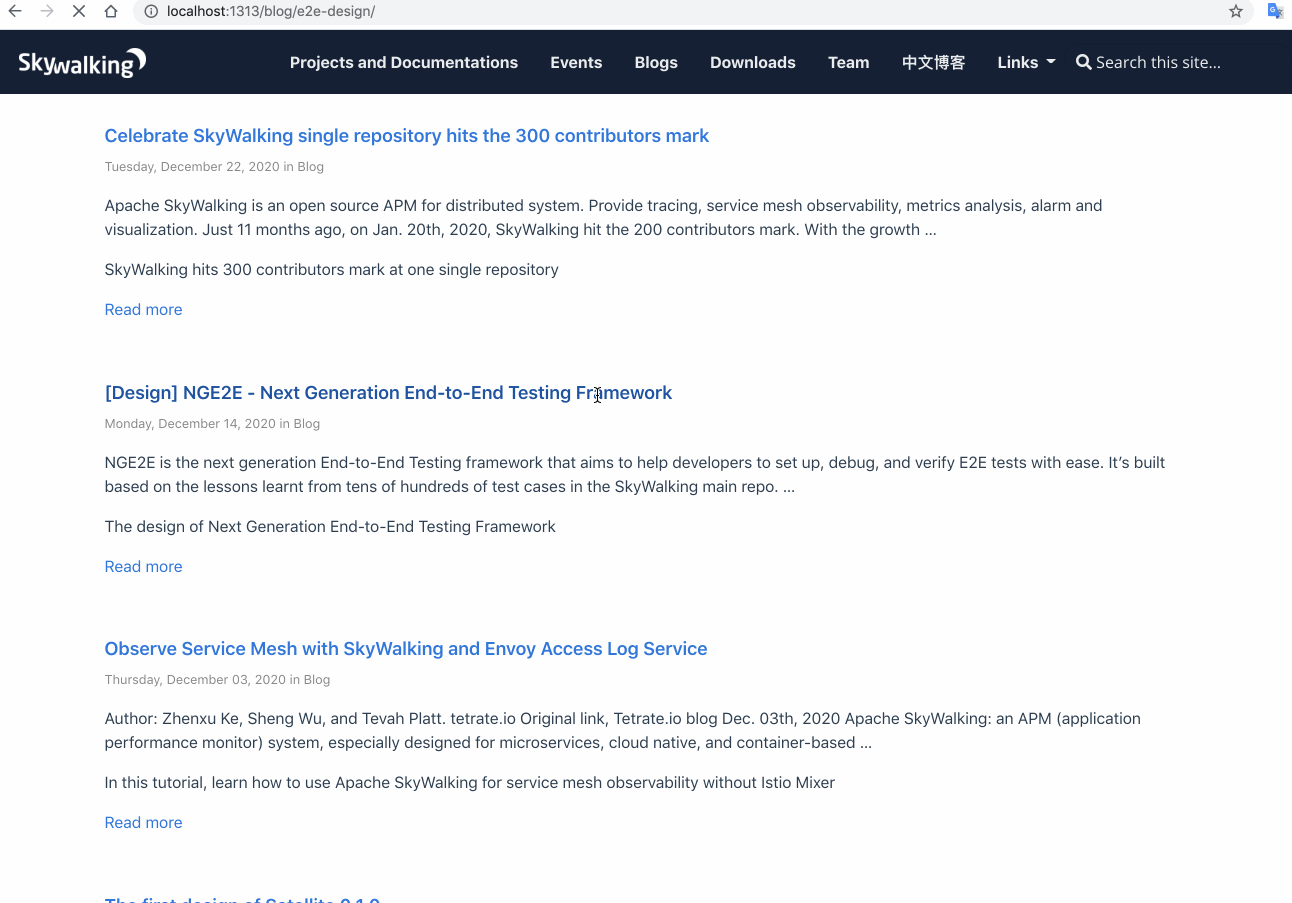Click Blog category next to December 22 date
Screen dimensions: 1292x903
310,167
